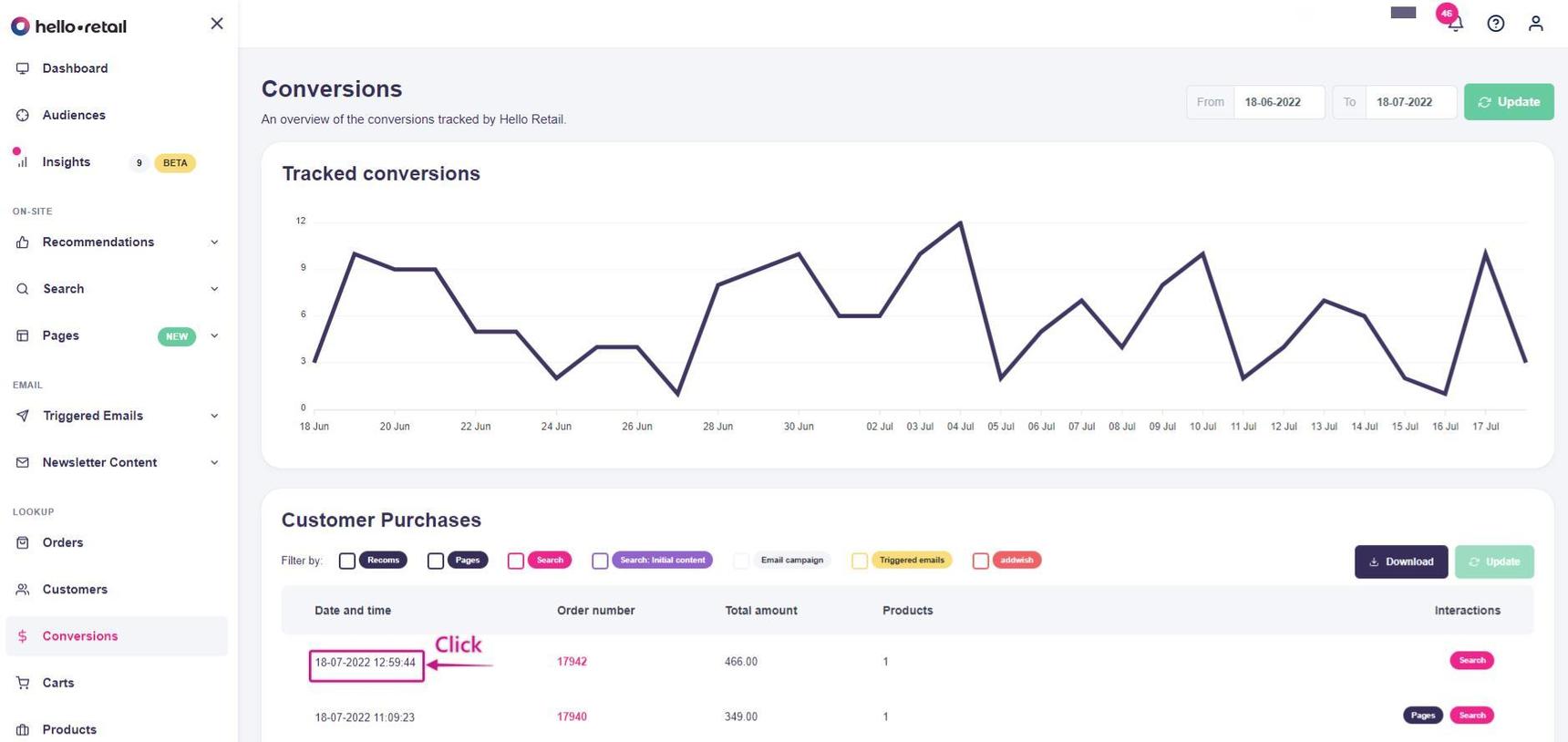Viewport: 1568px width, 742px height.
Task: Click the help question mark icon
Action: 1495,24
